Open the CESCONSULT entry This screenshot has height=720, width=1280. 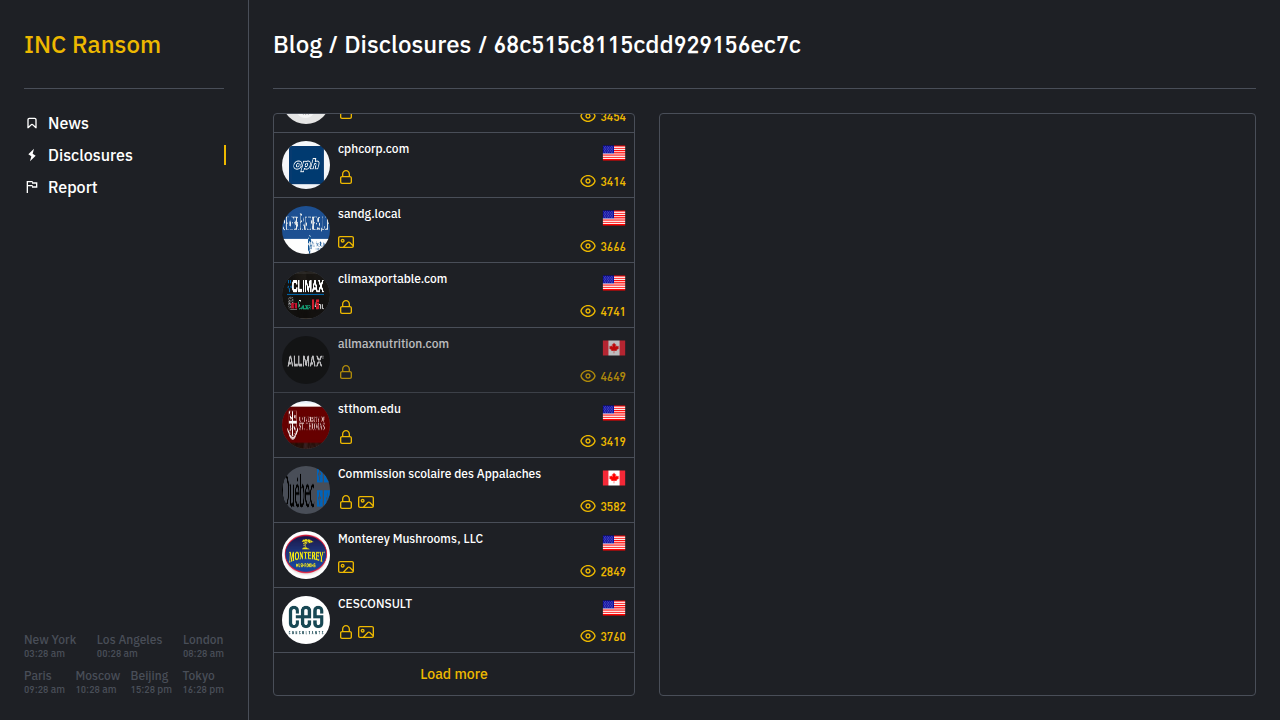coord(454,620)
